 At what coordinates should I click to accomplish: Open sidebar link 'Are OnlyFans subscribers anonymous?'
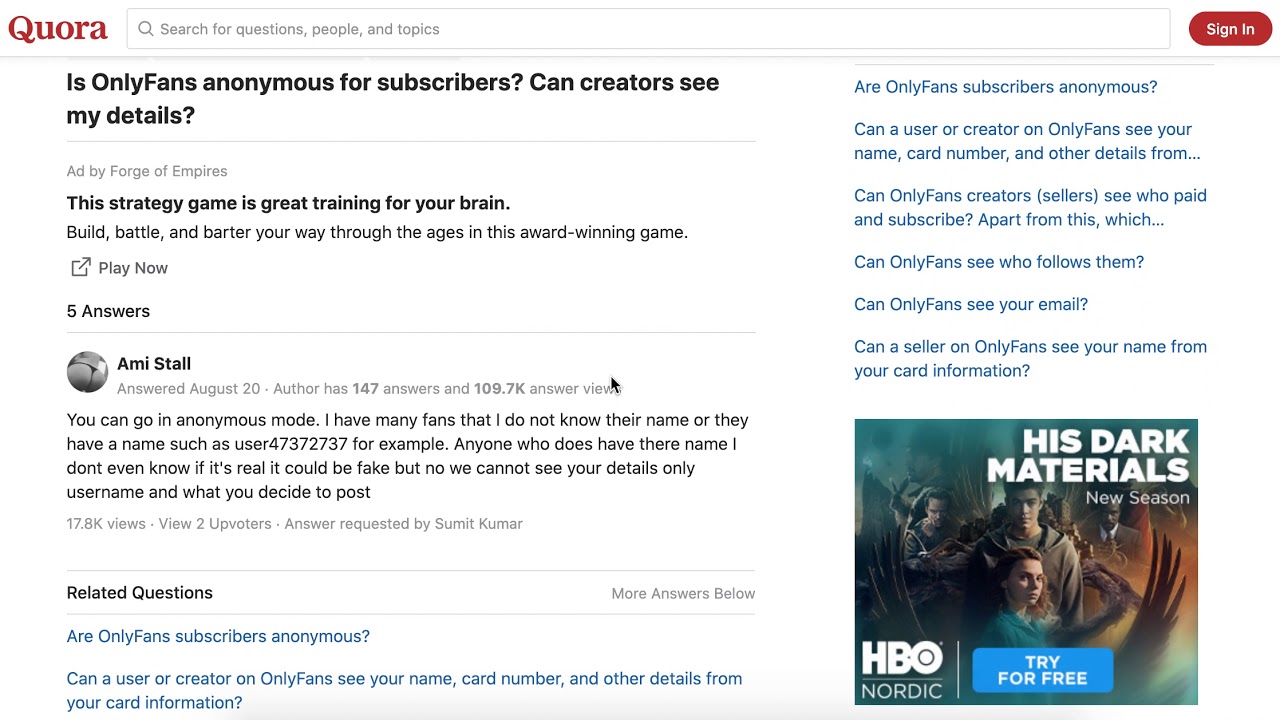coord(1005,87)
